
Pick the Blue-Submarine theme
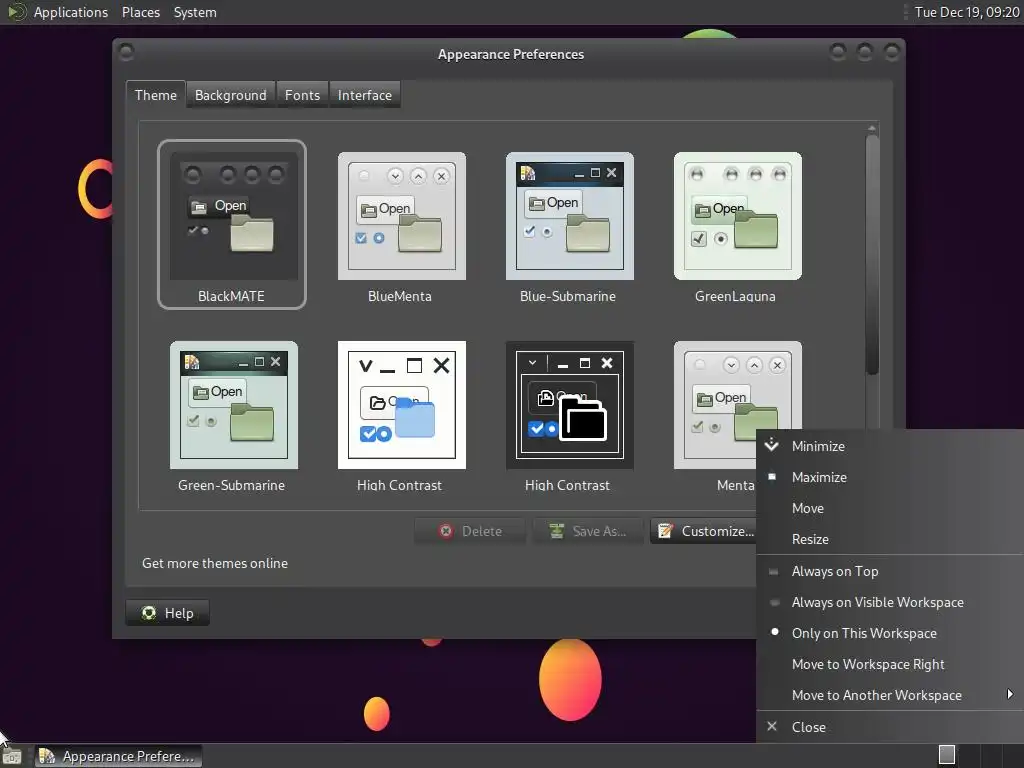569,227
